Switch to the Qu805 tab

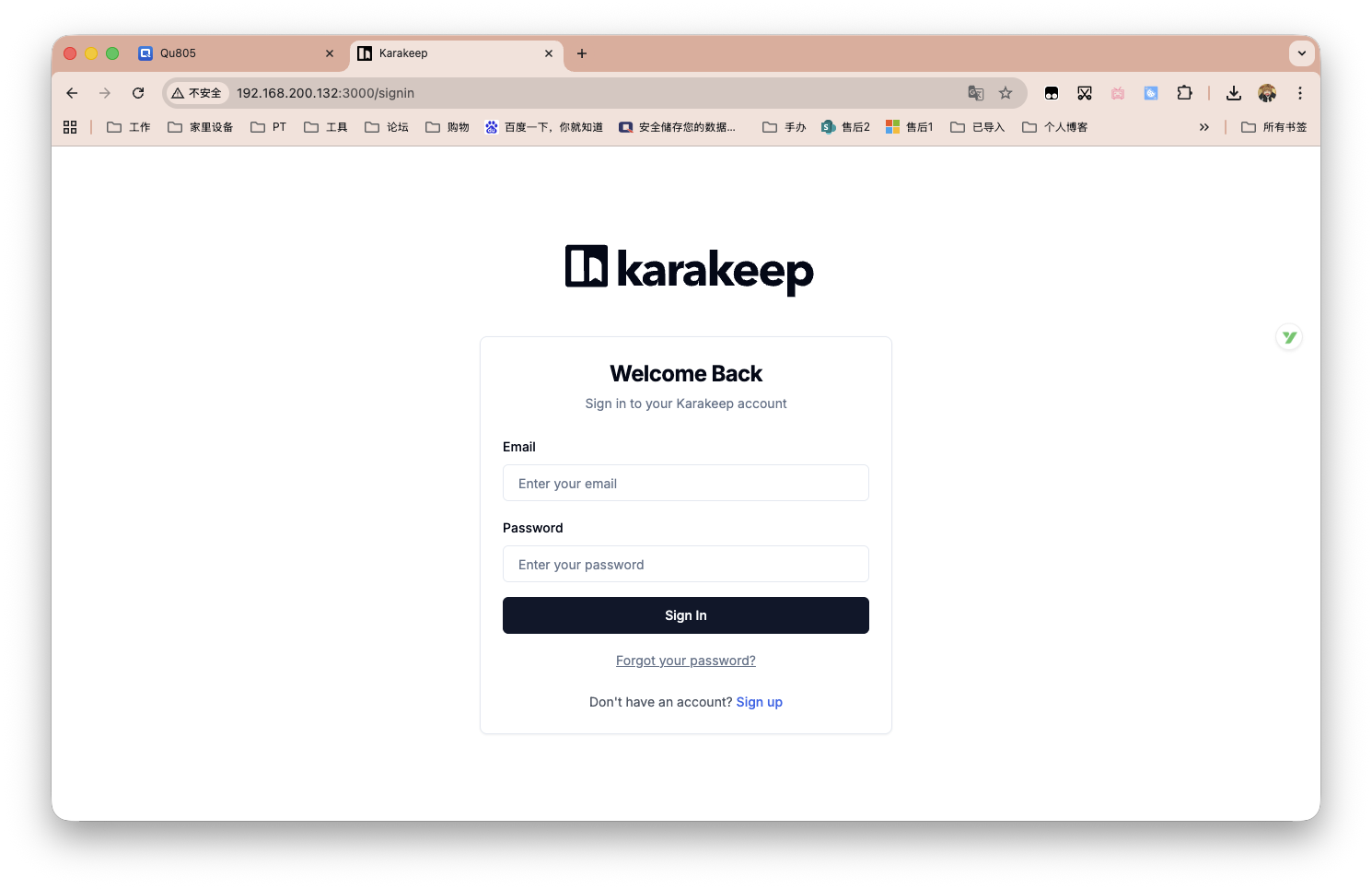pos(230,53)
